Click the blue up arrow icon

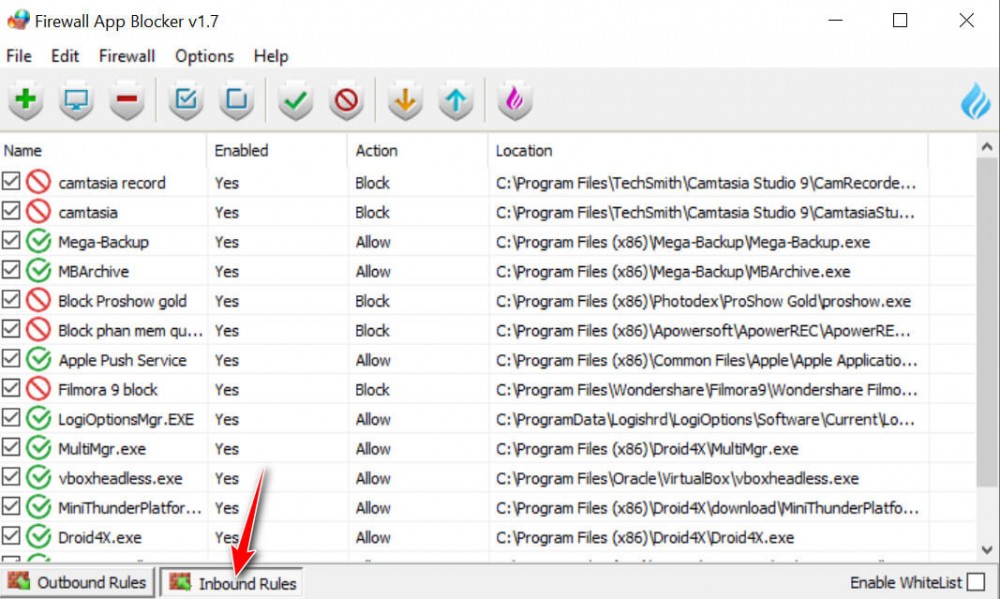[456, 101]
